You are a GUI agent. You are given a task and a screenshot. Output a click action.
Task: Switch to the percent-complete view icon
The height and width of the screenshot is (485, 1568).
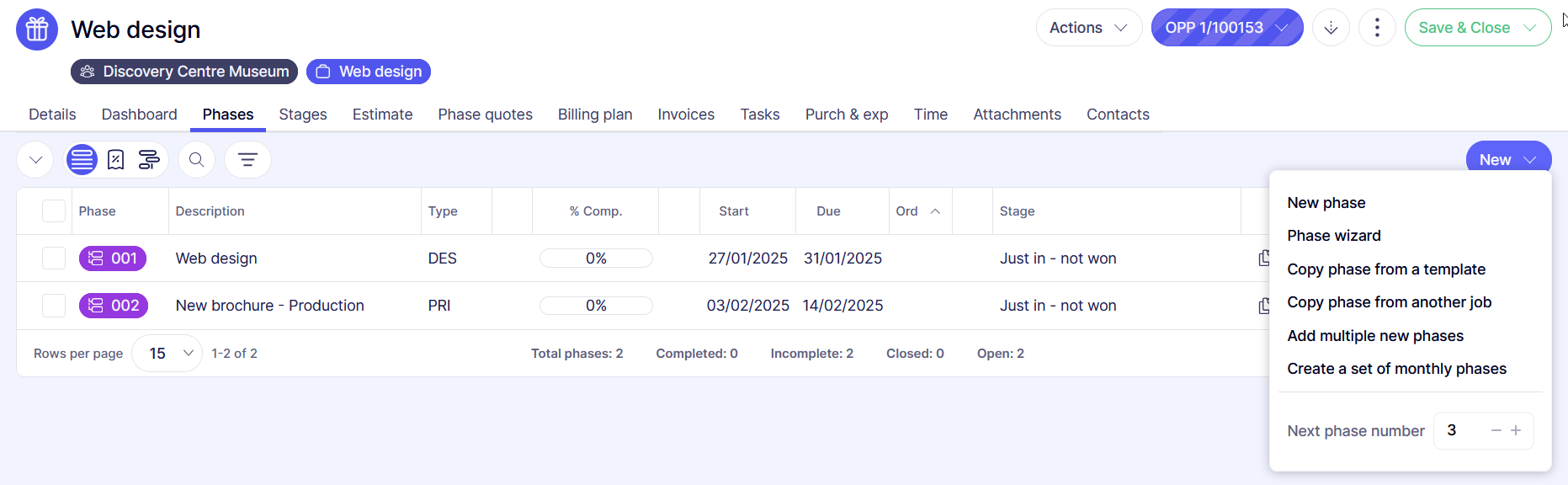(x=116, y=160)
